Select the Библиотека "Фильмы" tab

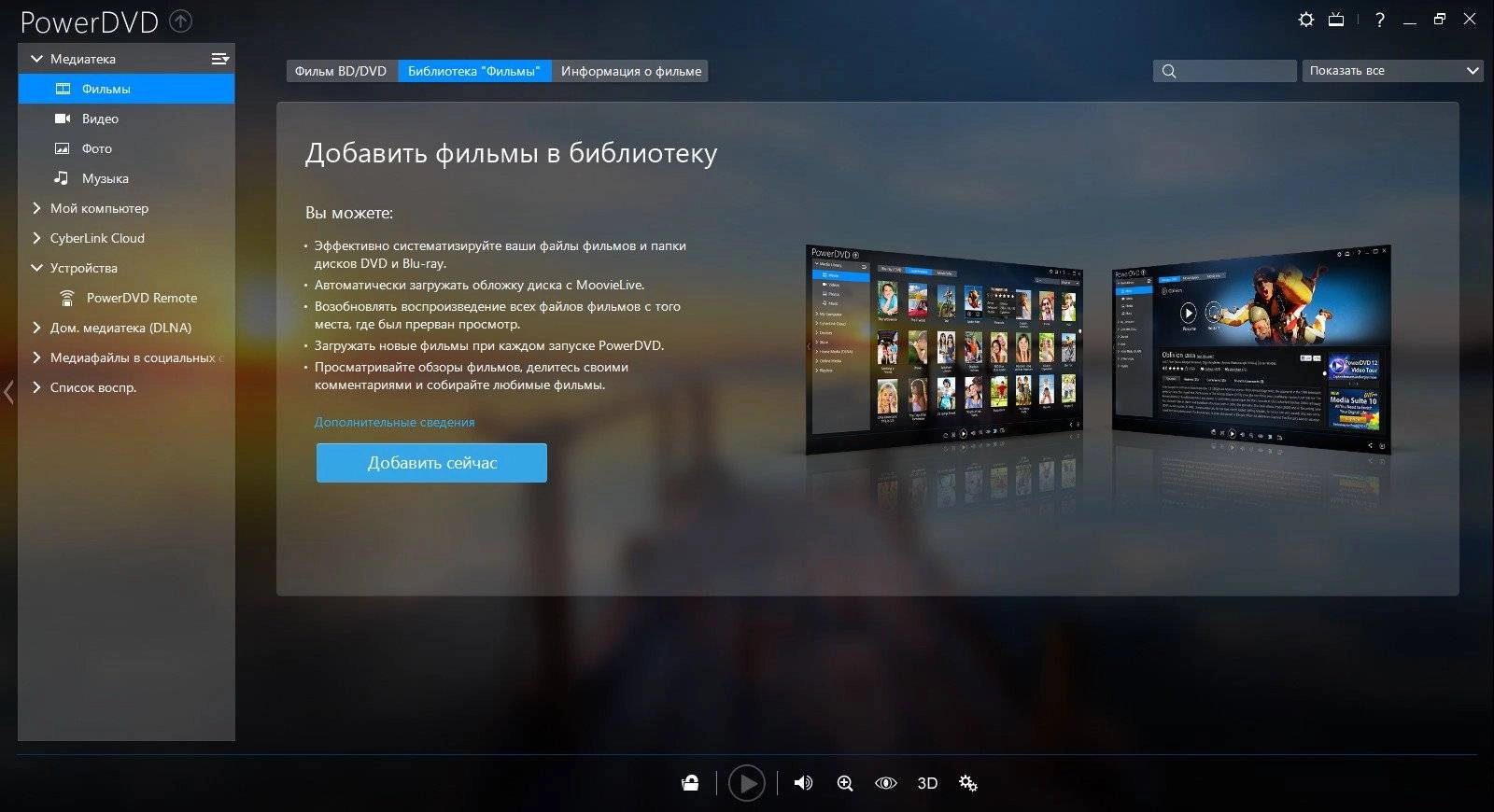[474, 71]
